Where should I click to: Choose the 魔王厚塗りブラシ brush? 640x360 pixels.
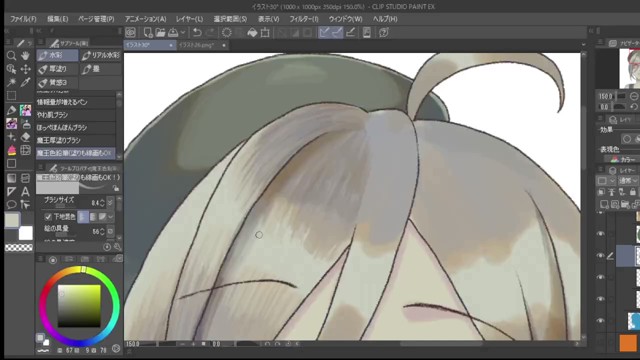click(76, 140)
